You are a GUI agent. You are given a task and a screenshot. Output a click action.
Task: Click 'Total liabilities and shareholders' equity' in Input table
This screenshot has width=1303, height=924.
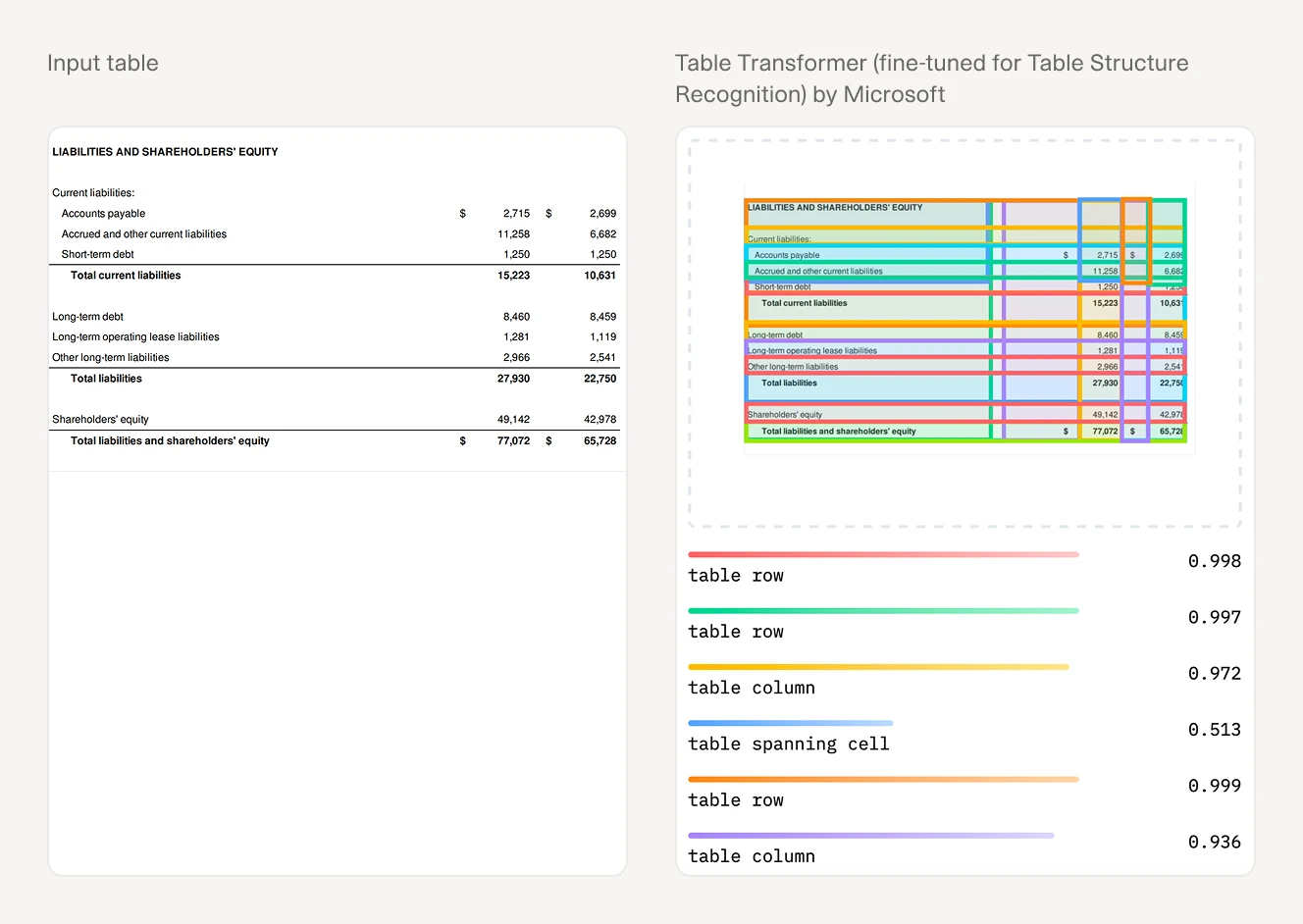click(x=170, y=440)
